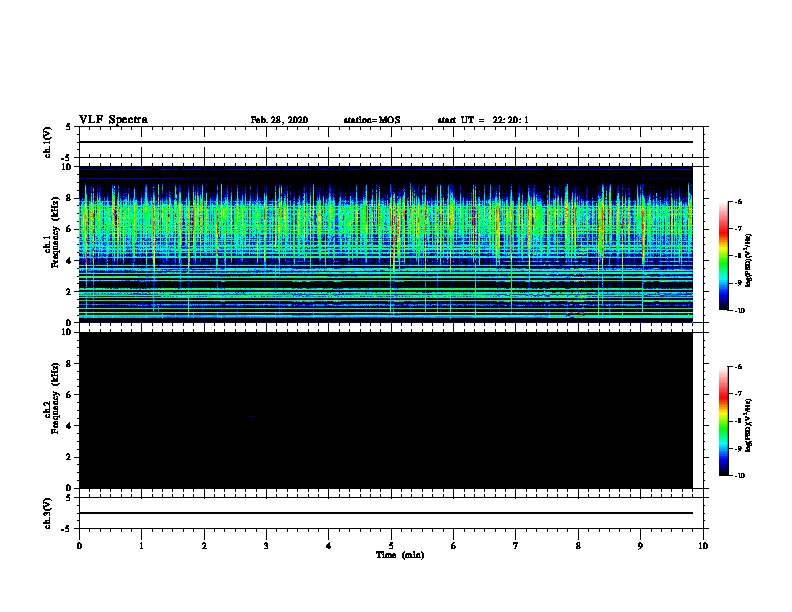Click the time axis tick label "0"
The width and height of the screenshot is (792, 612).
pos(79,546)
